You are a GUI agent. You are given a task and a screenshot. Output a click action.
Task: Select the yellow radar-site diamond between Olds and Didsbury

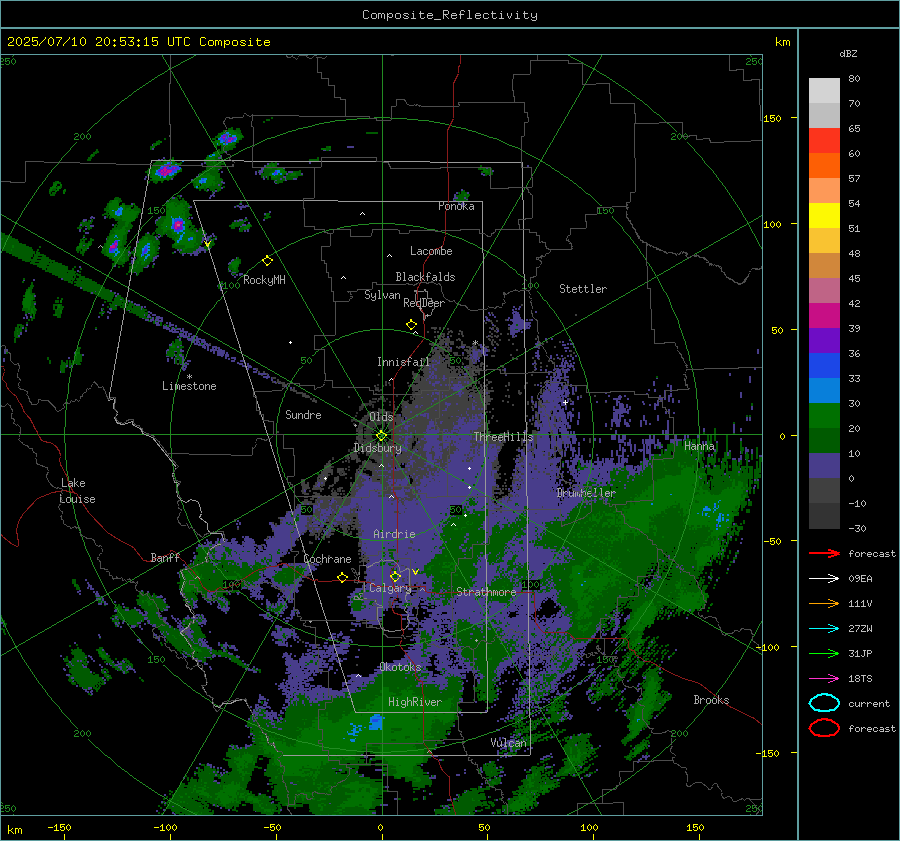[381, 436]
